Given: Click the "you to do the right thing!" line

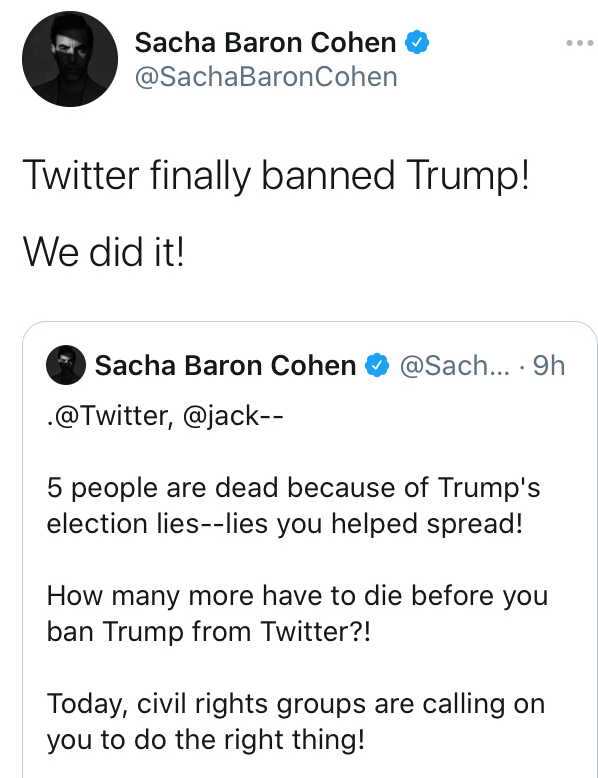Looking at the screenshot, I should click(206, 740).
